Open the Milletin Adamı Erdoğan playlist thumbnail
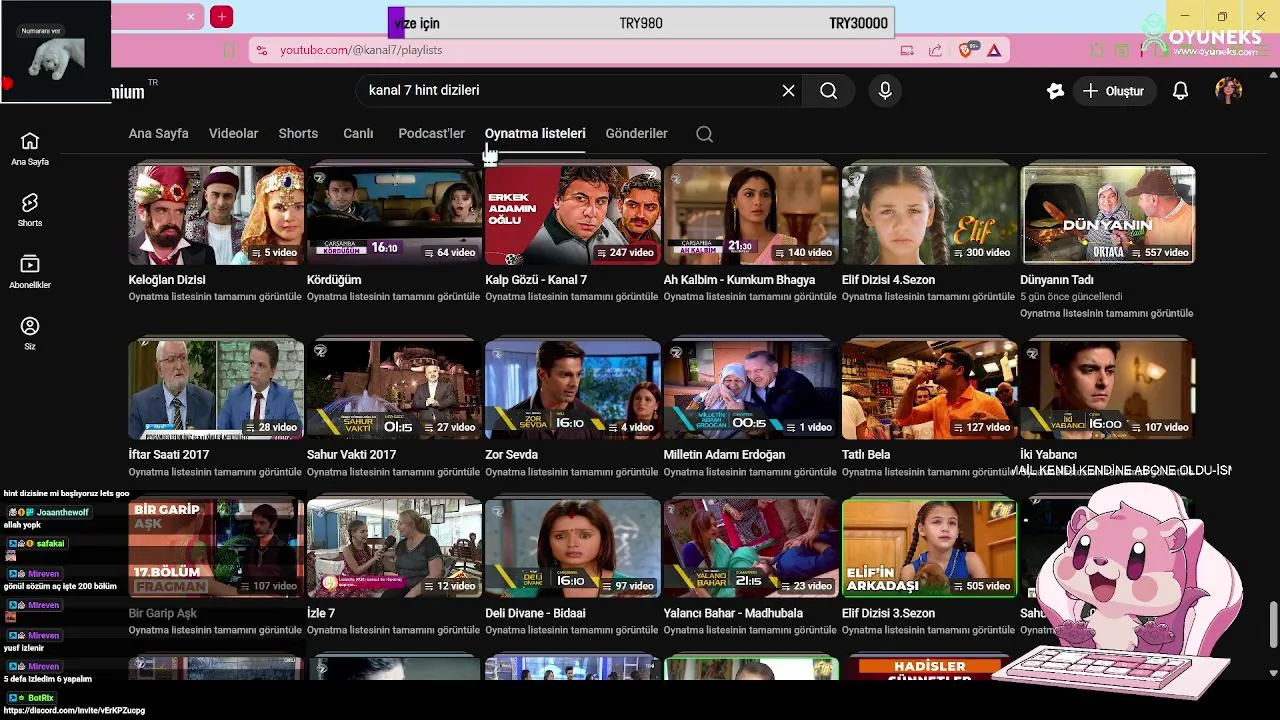 (x=751, y=389)
